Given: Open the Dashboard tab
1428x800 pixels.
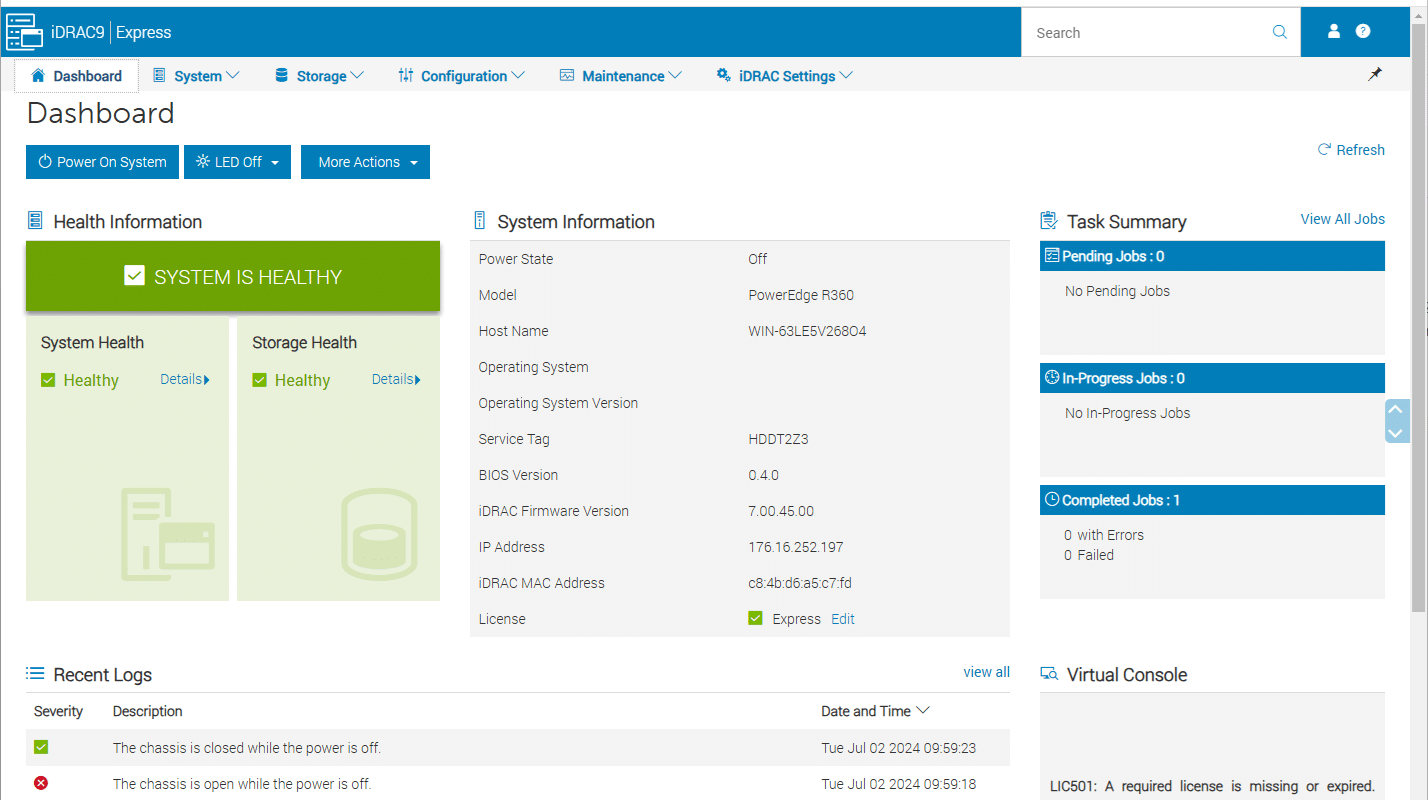Looking at the screenshot, I should [x=77, y=75].
